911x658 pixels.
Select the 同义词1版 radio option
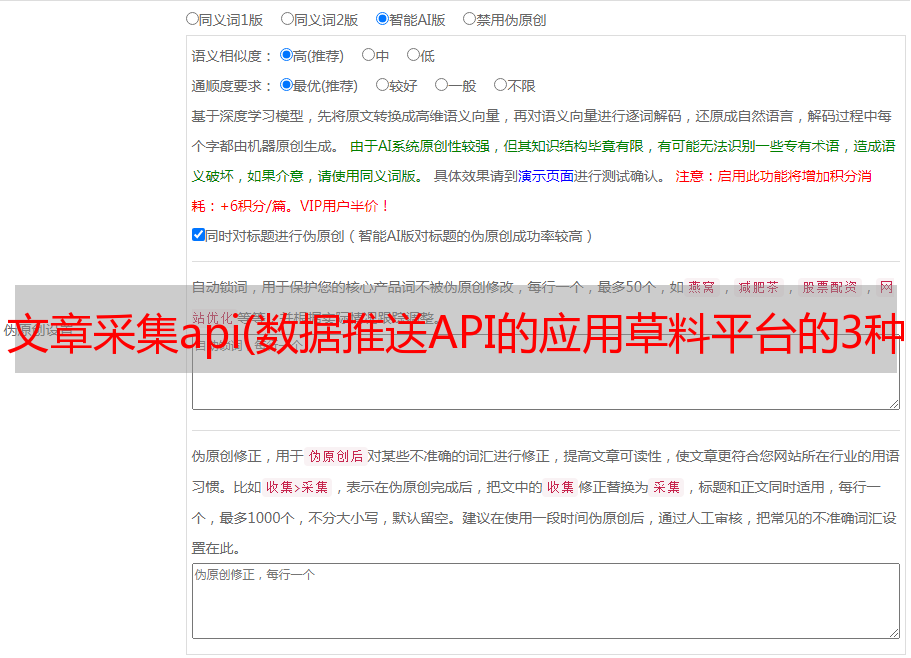pyautogui.click(x=192, y=18)
